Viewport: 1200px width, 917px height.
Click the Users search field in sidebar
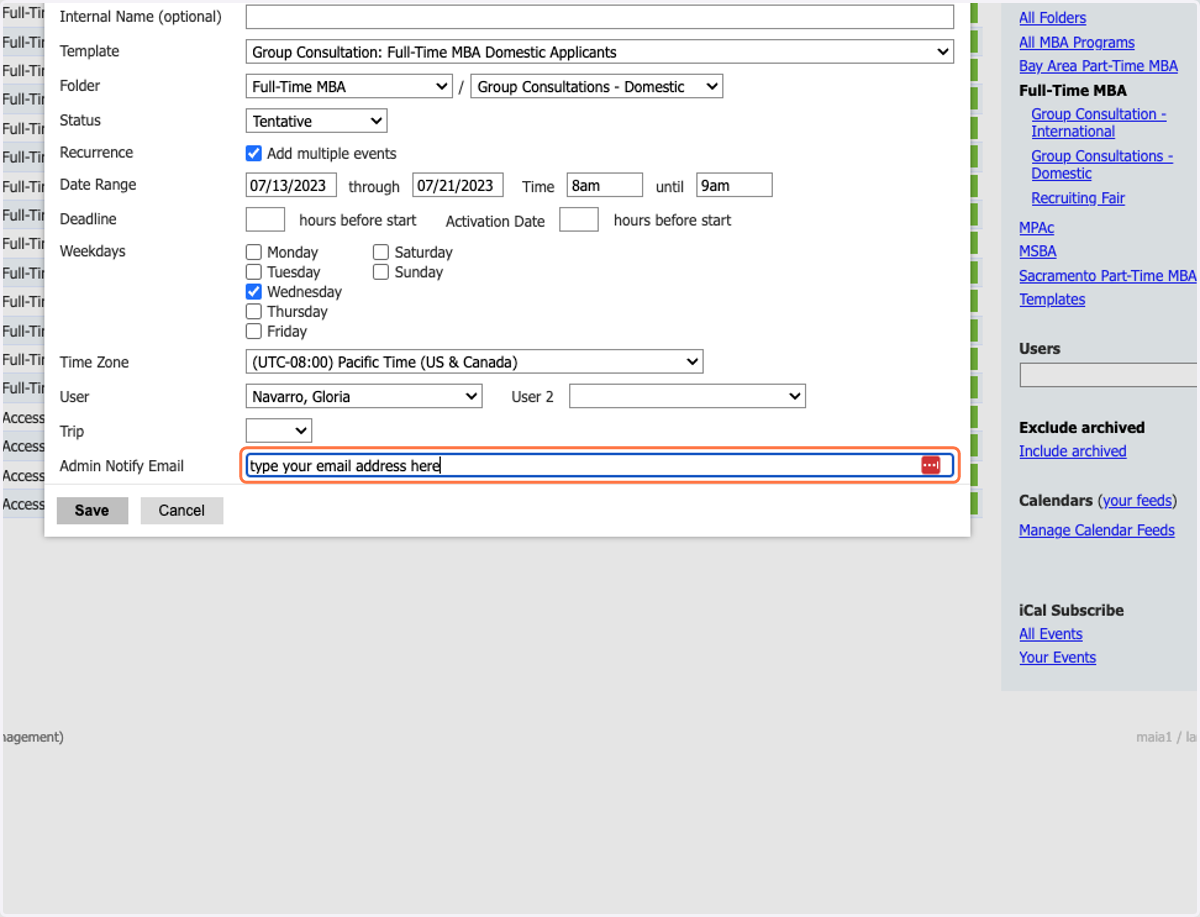coord(1109,375)
